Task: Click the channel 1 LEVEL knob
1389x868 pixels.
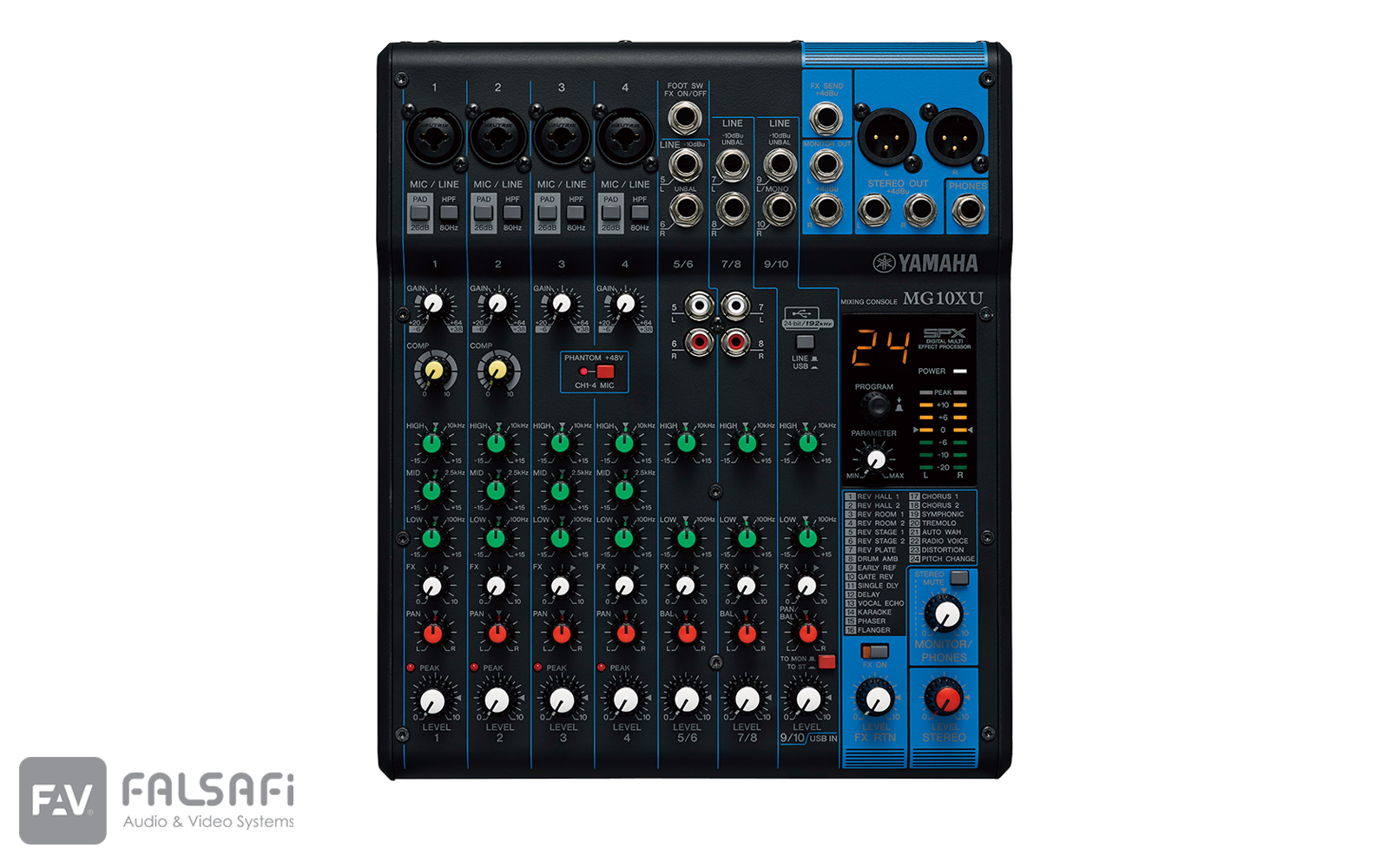Action: click(432, 700)
